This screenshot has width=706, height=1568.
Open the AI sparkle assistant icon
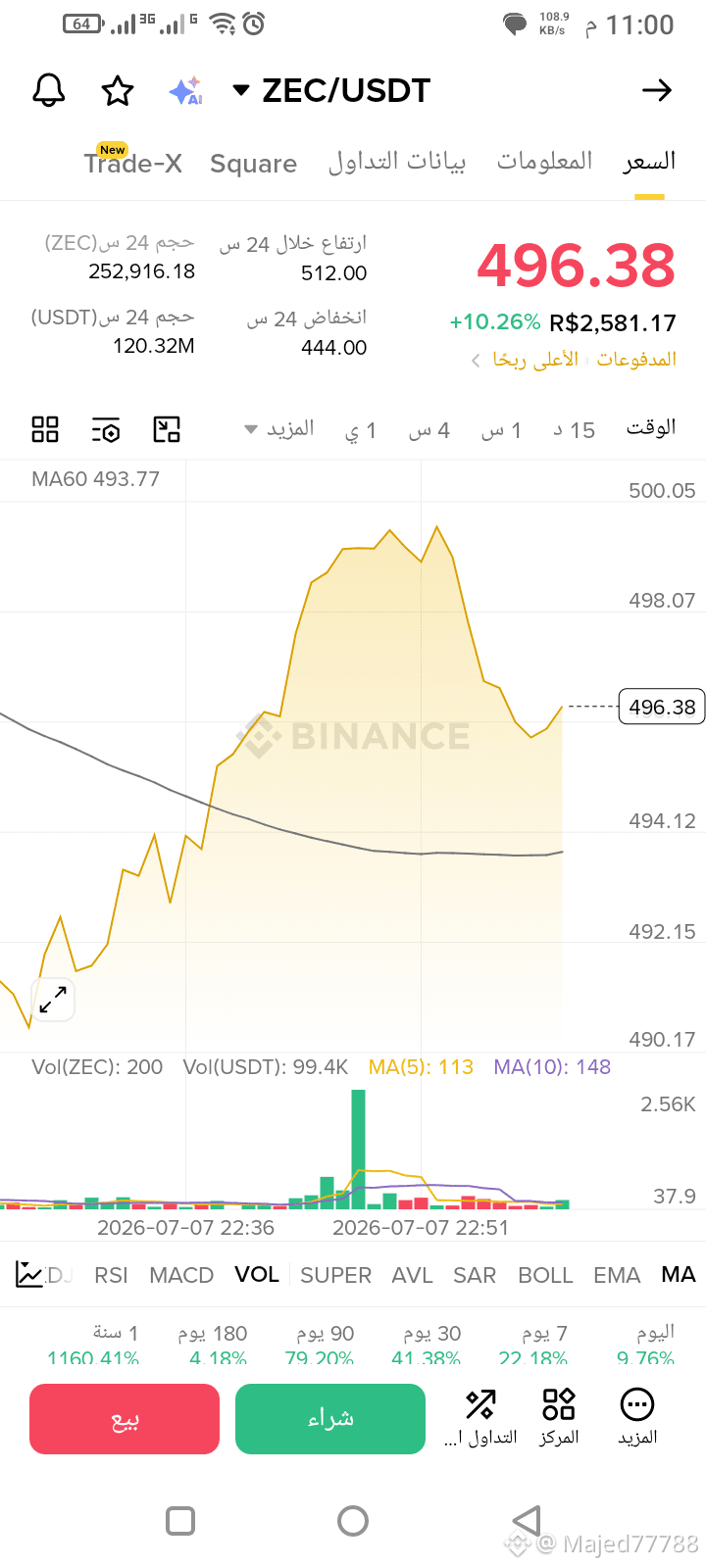pyautogui.click(x=185, y=91)
